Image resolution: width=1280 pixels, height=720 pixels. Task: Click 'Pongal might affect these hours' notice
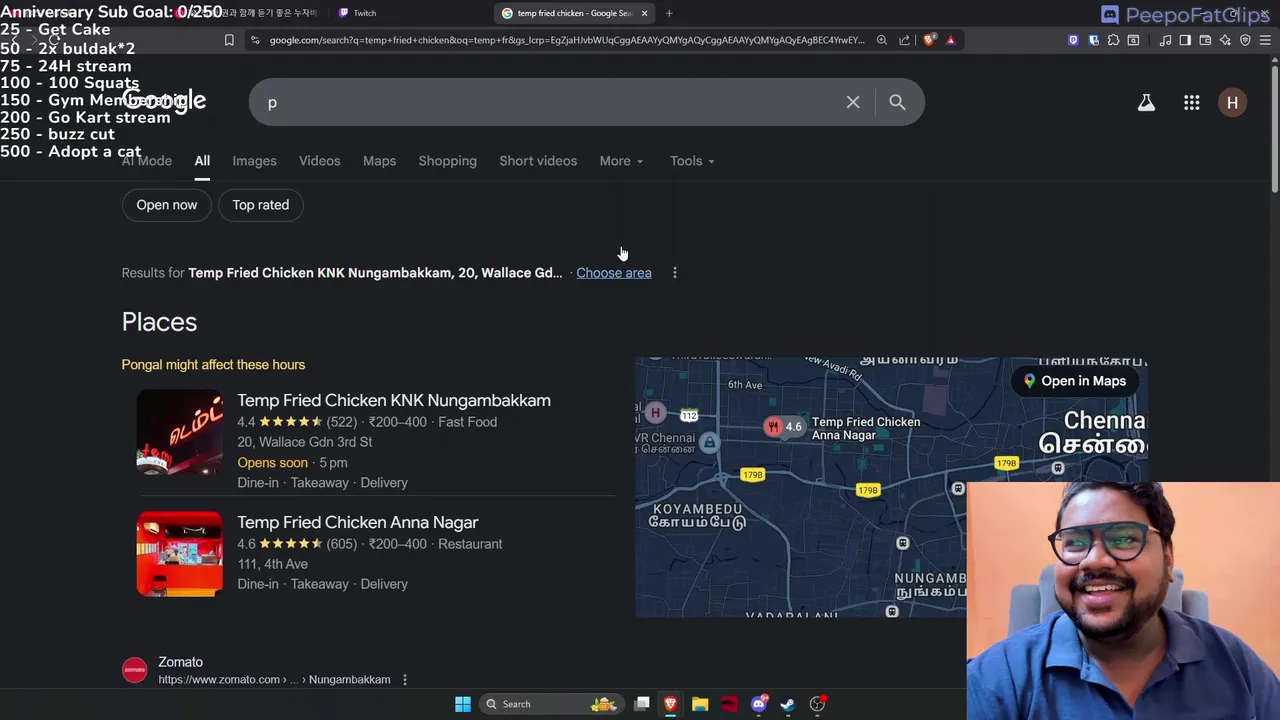coord(213,365)
